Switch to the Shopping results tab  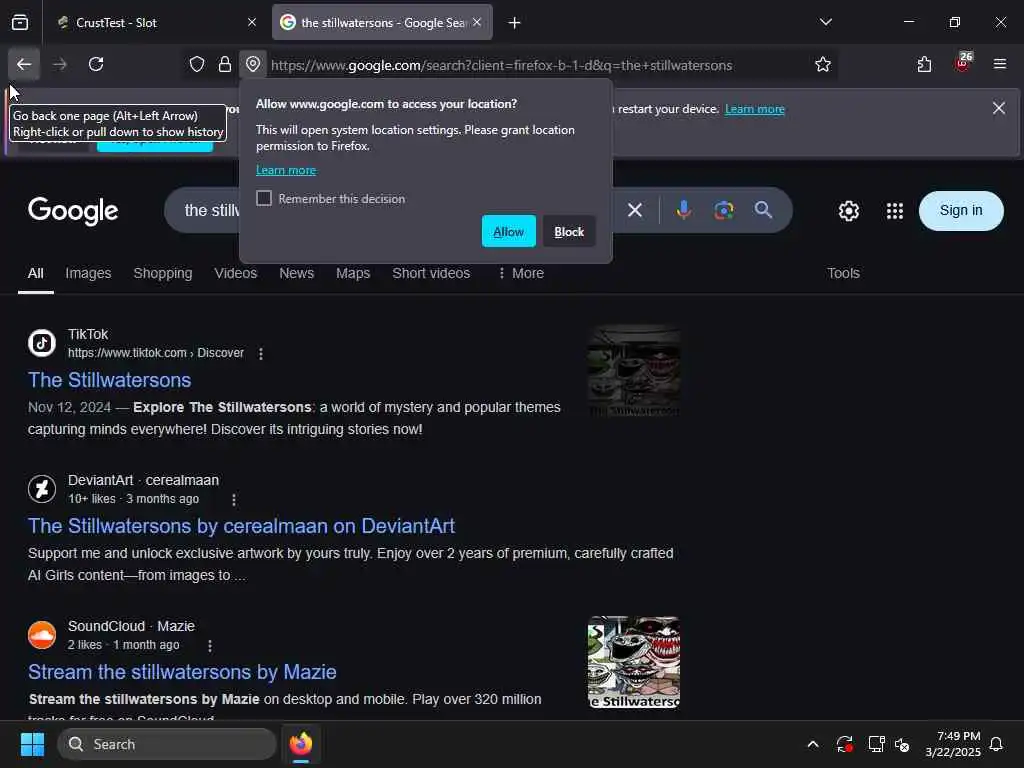163,273
